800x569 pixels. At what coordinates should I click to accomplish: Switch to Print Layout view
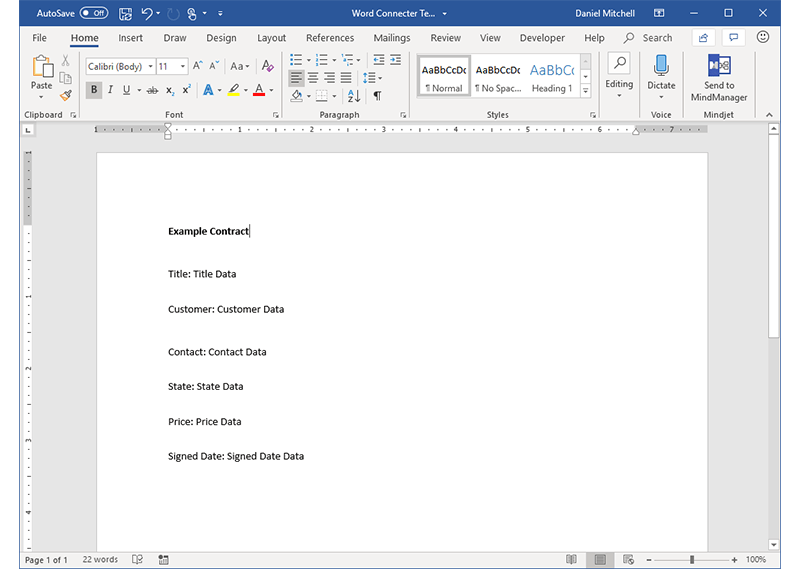coord(600,559)
